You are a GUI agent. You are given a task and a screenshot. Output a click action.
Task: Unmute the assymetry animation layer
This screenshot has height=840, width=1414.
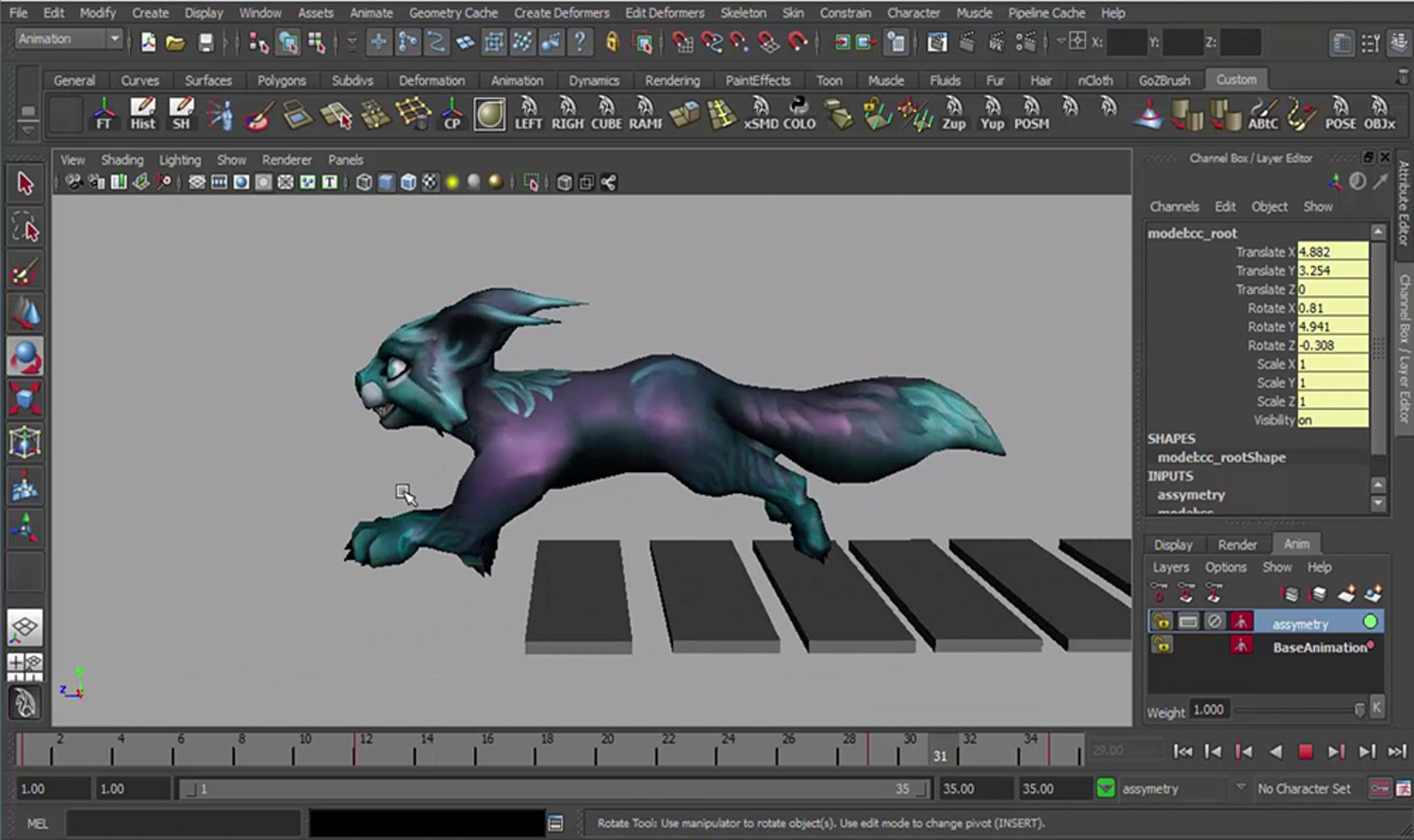coord(1215,620)
